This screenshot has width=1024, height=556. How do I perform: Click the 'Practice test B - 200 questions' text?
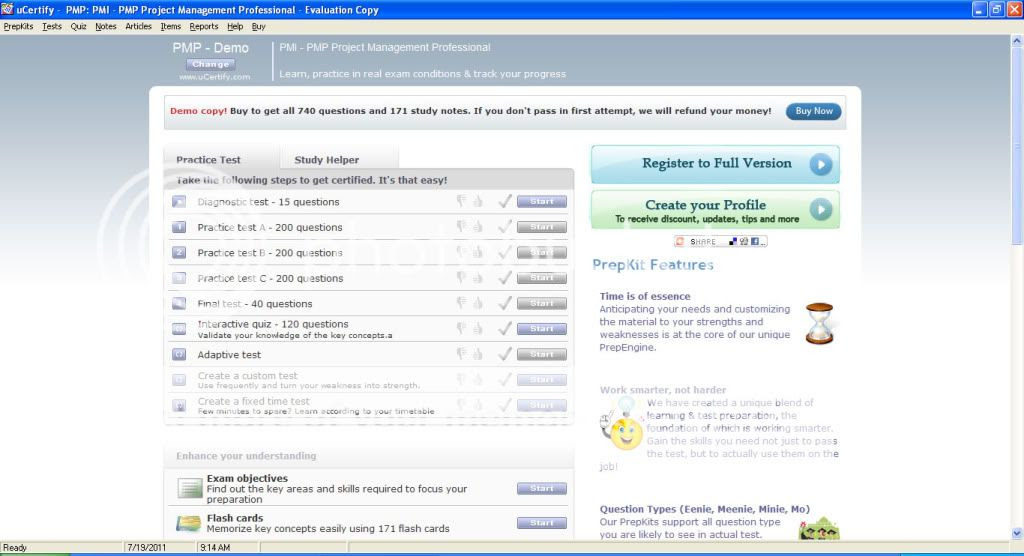(270, 253)
